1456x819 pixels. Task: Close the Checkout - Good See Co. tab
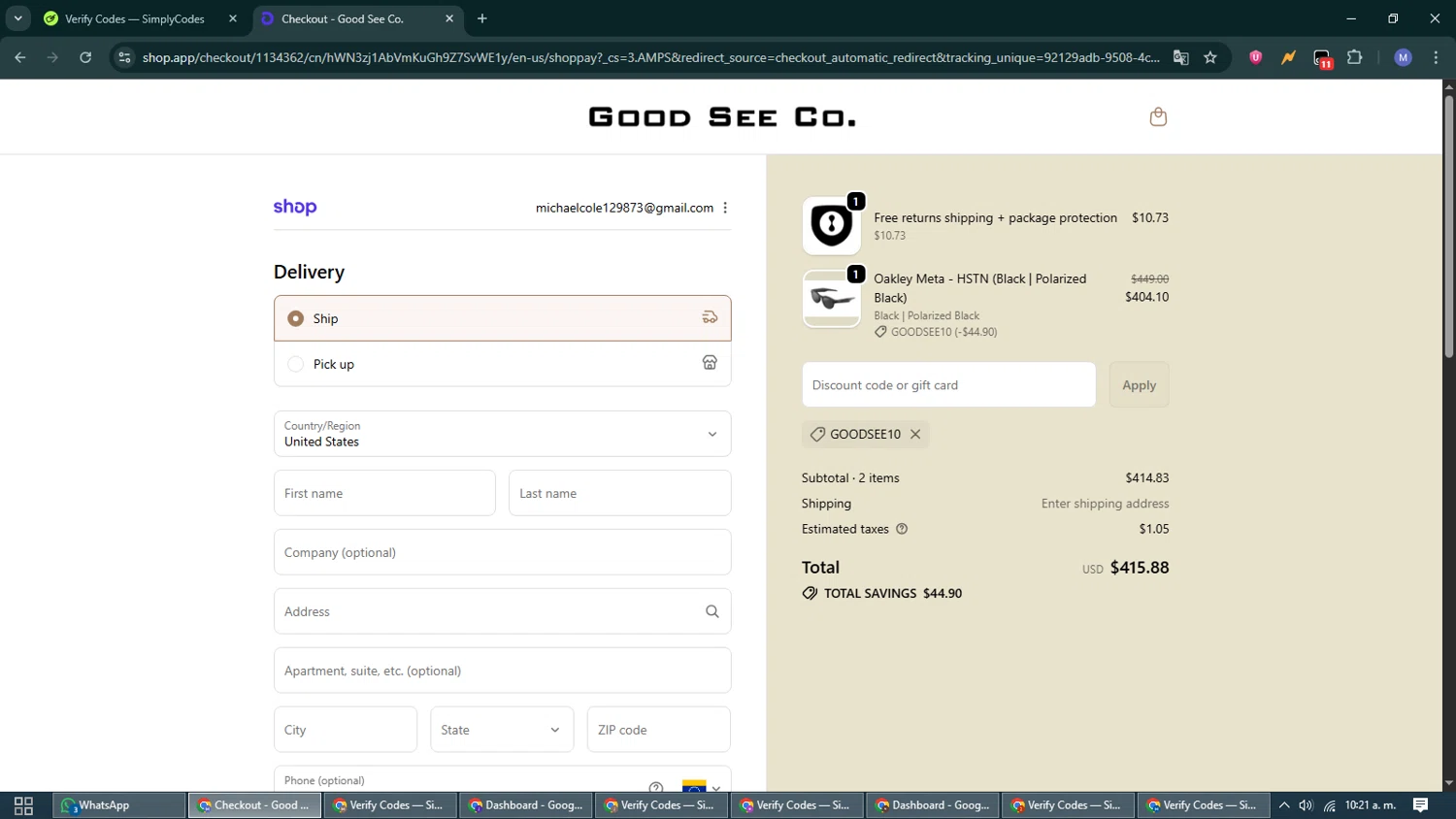point(449,18)
